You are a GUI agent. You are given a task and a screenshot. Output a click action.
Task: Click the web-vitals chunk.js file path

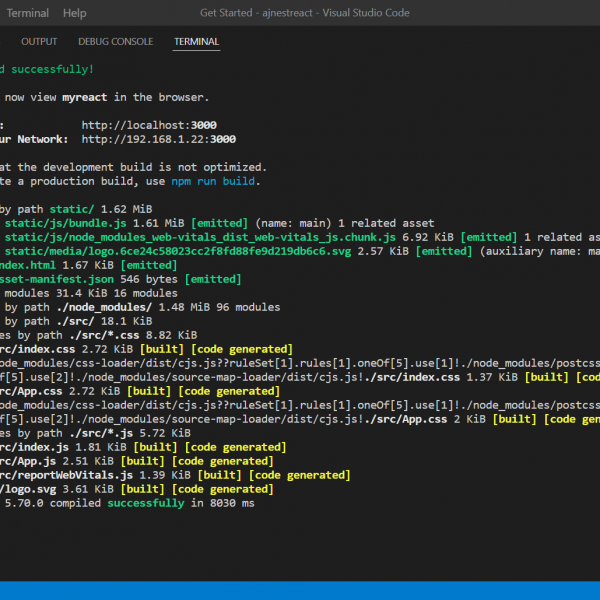click(x=200, y=237)
